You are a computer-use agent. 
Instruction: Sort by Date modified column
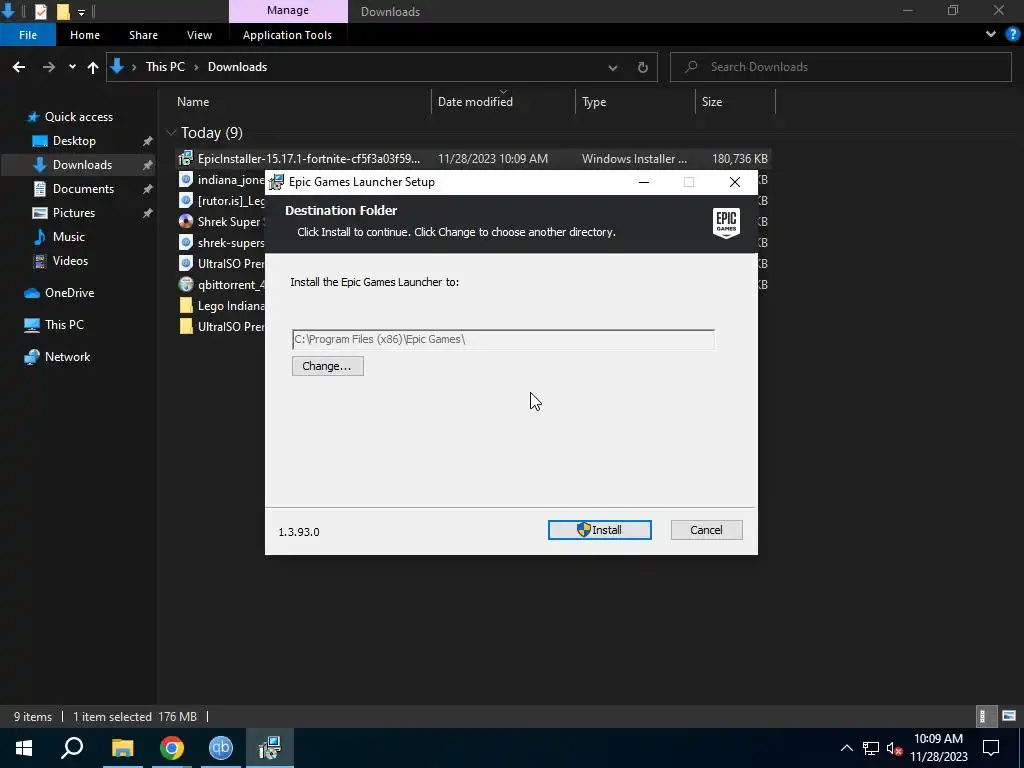[x=475, y=102]
